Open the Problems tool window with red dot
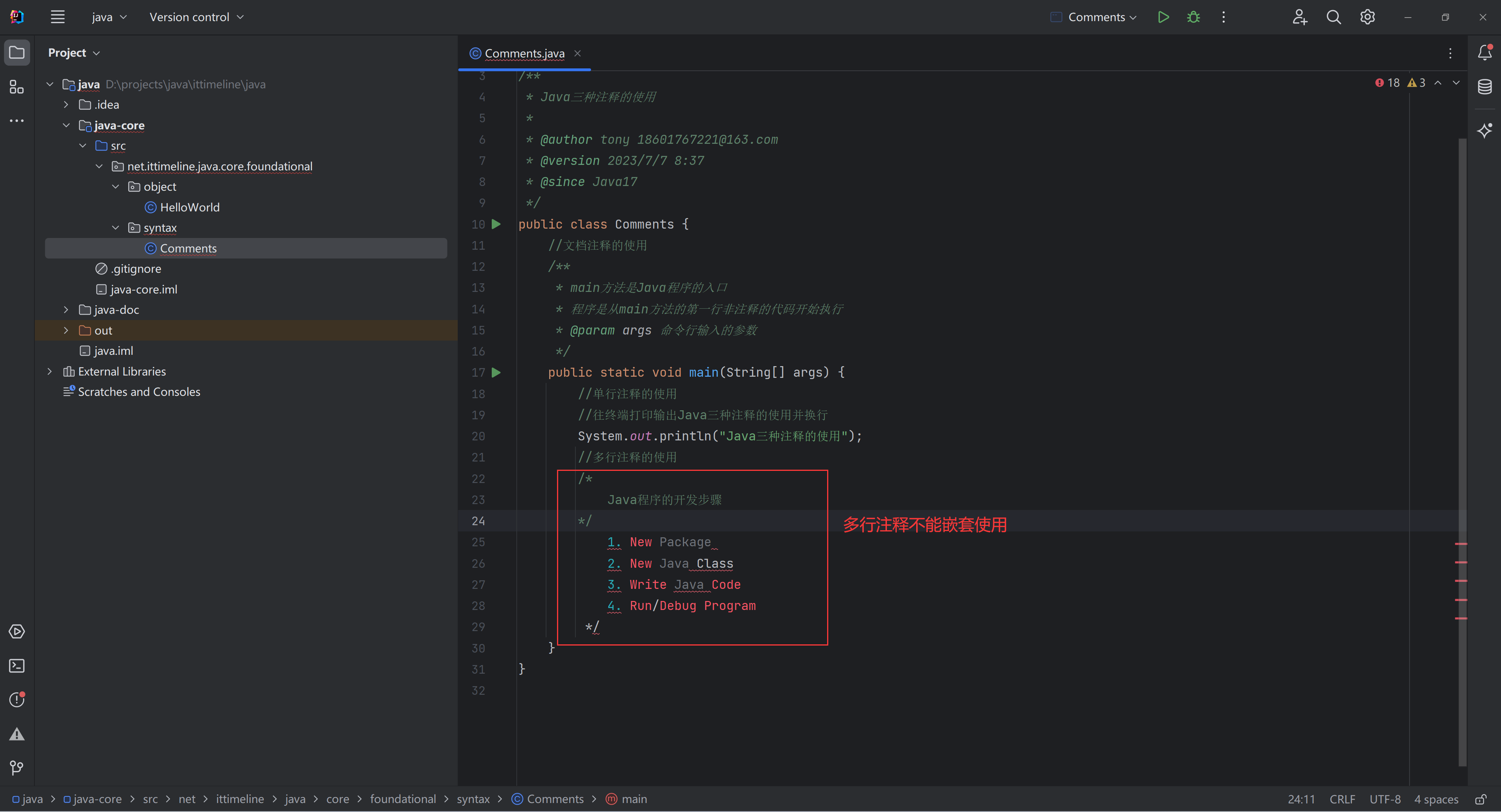 [x=17, y=699]
